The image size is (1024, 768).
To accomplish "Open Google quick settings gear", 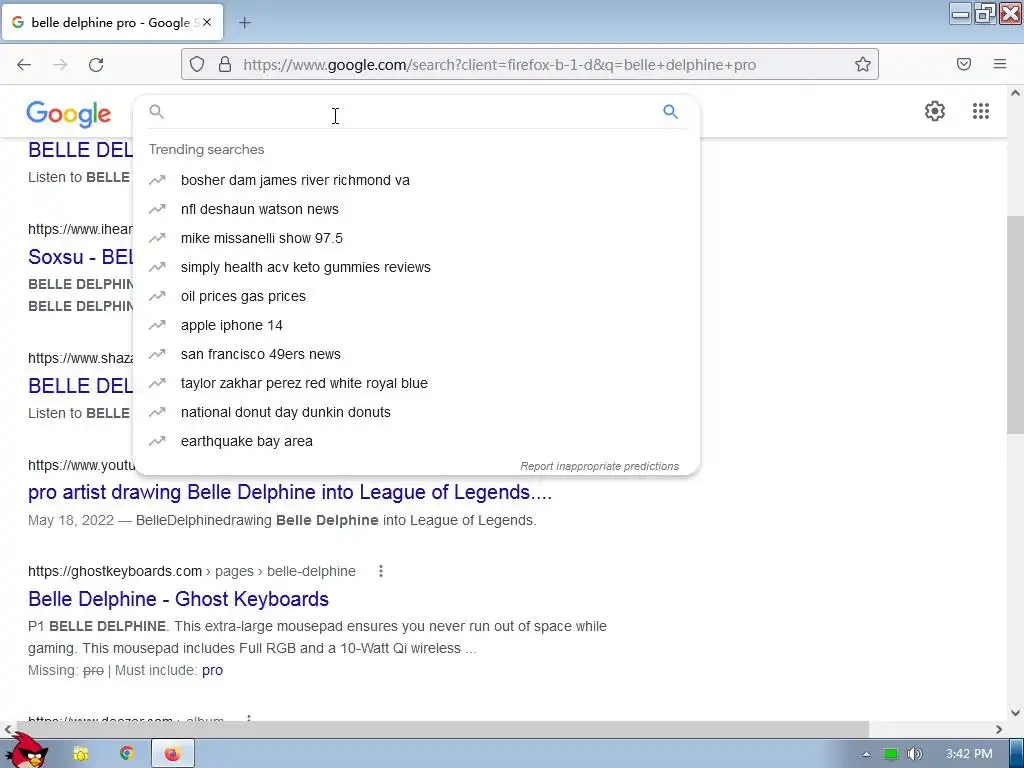I will coord(935,111).
